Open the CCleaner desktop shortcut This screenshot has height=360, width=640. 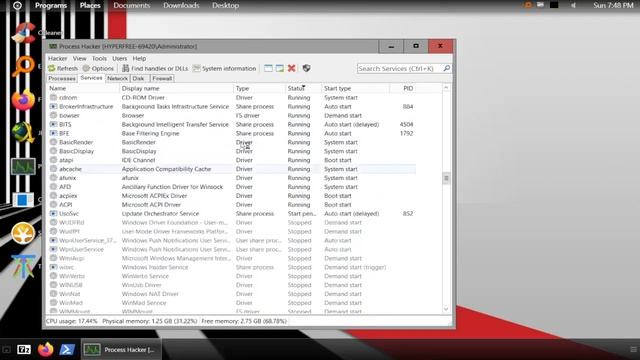pos(23,33)
